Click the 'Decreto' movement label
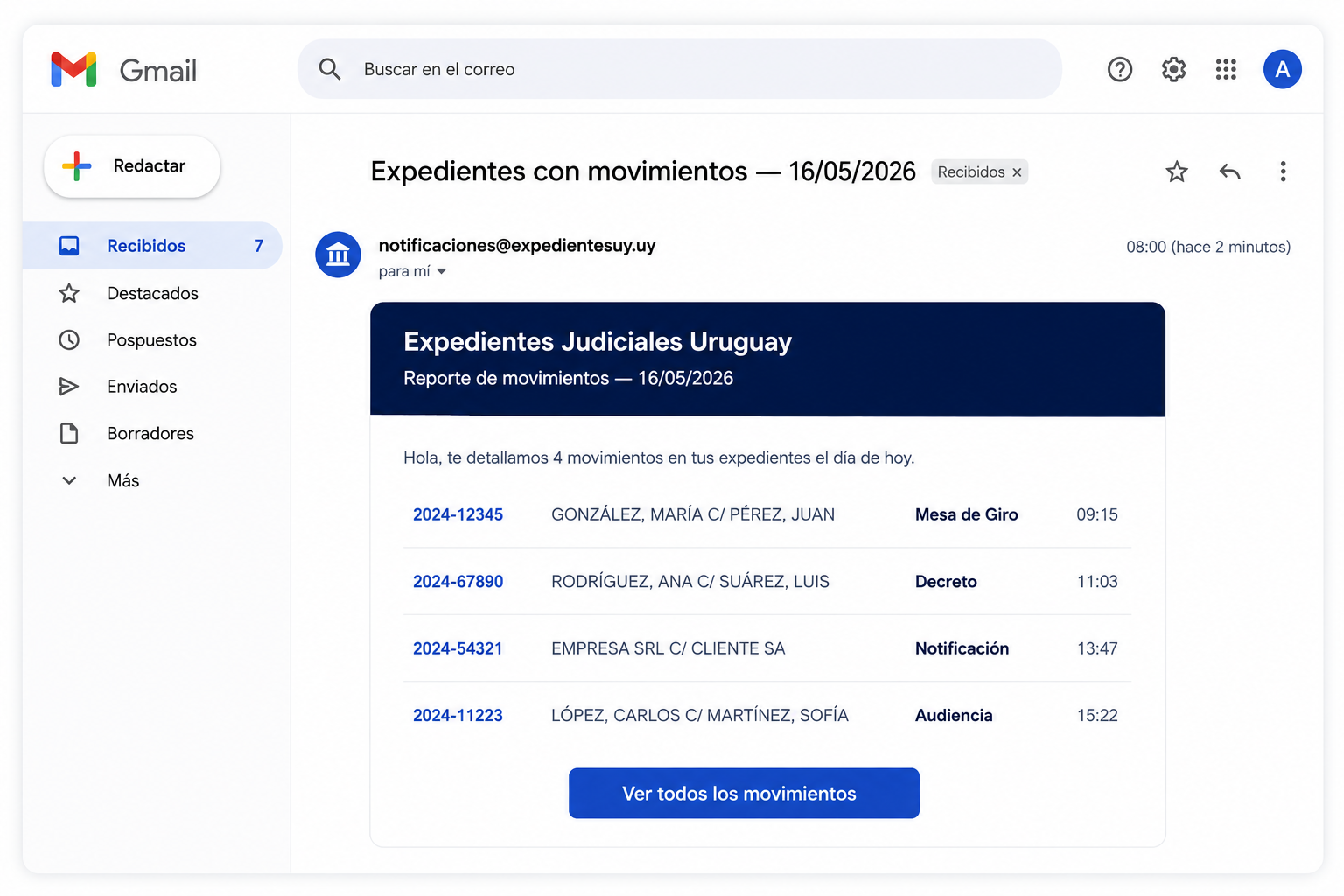Screen dimensions: 1344x896 pyautogui.click(x=946, y=582)
